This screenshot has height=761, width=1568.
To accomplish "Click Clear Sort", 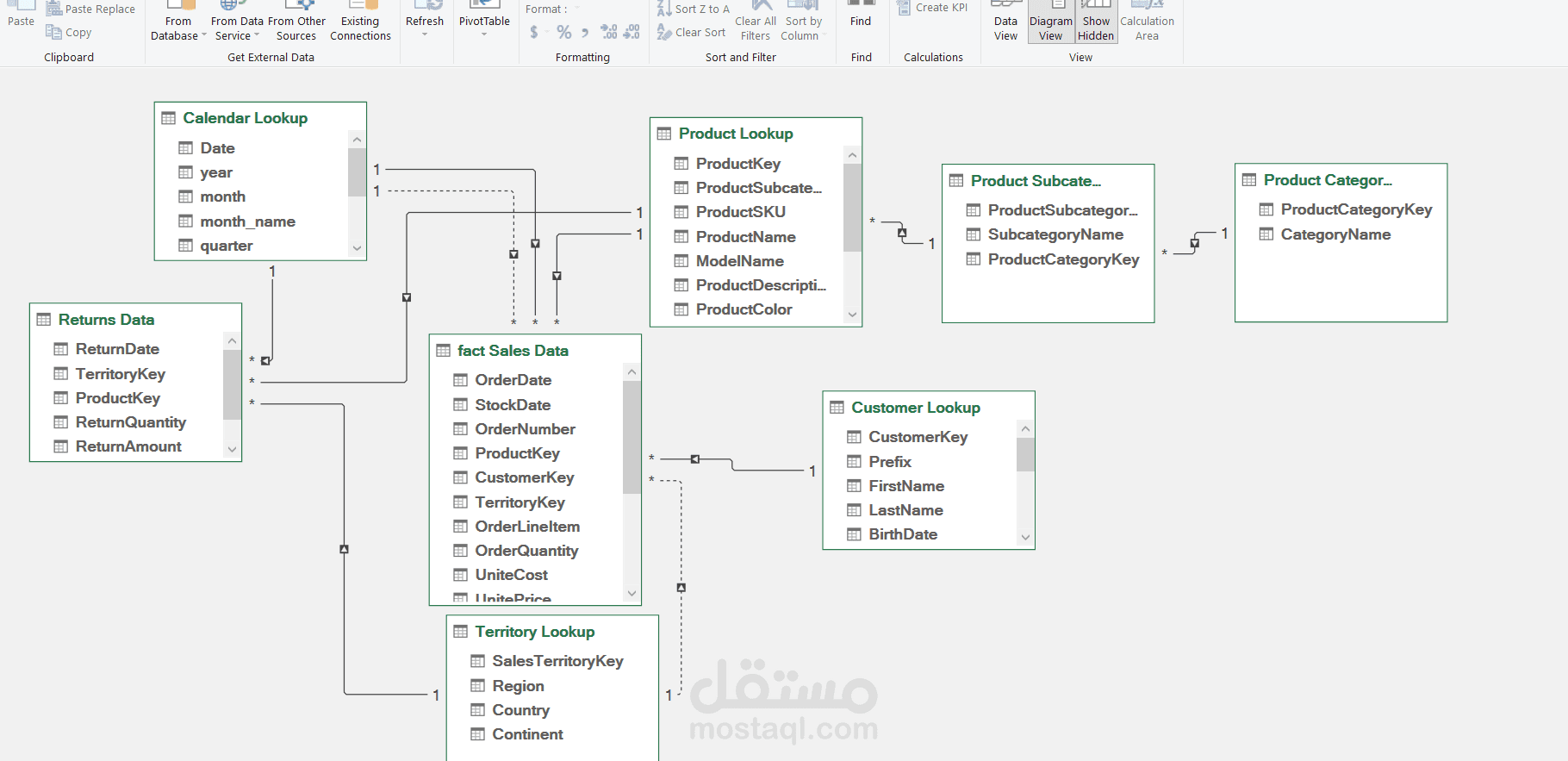I will pos(692,33).
